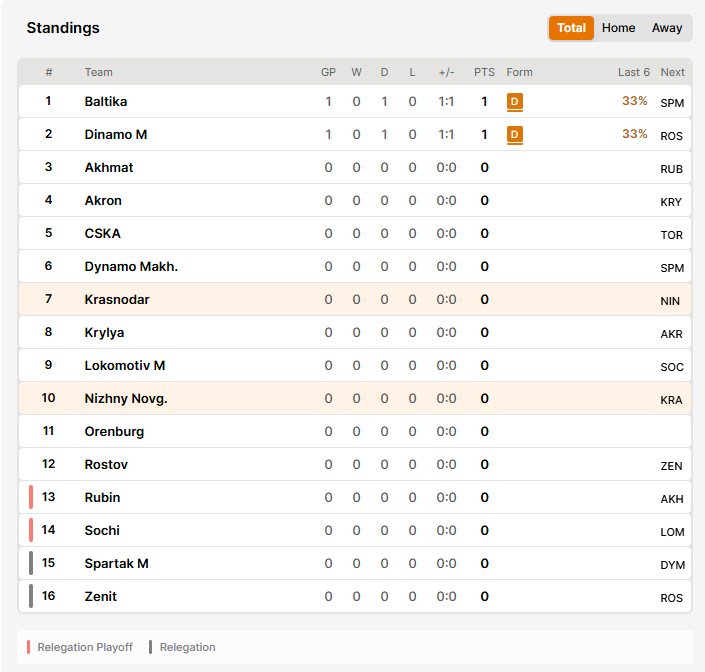Click Dinamo M's orange D form badge
This screenshot has height=672, width=705.
pyautogui.click(x=514, y=134)
